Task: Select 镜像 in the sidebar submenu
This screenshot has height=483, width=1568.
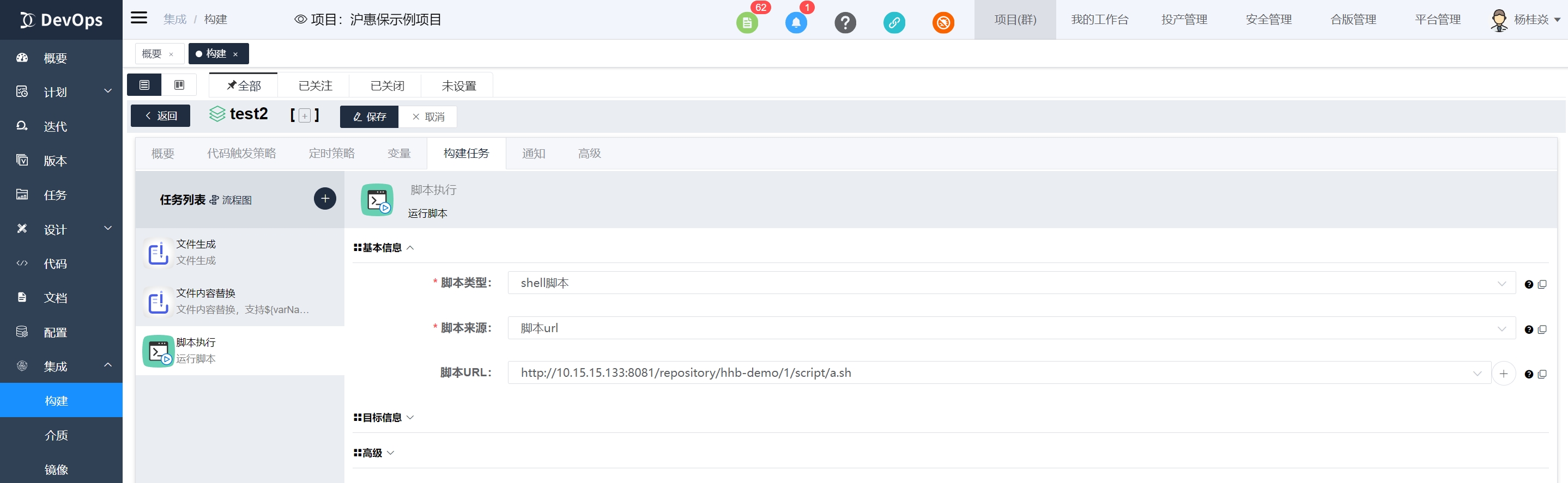Action: pyautogui.click(x=61, y=469)
